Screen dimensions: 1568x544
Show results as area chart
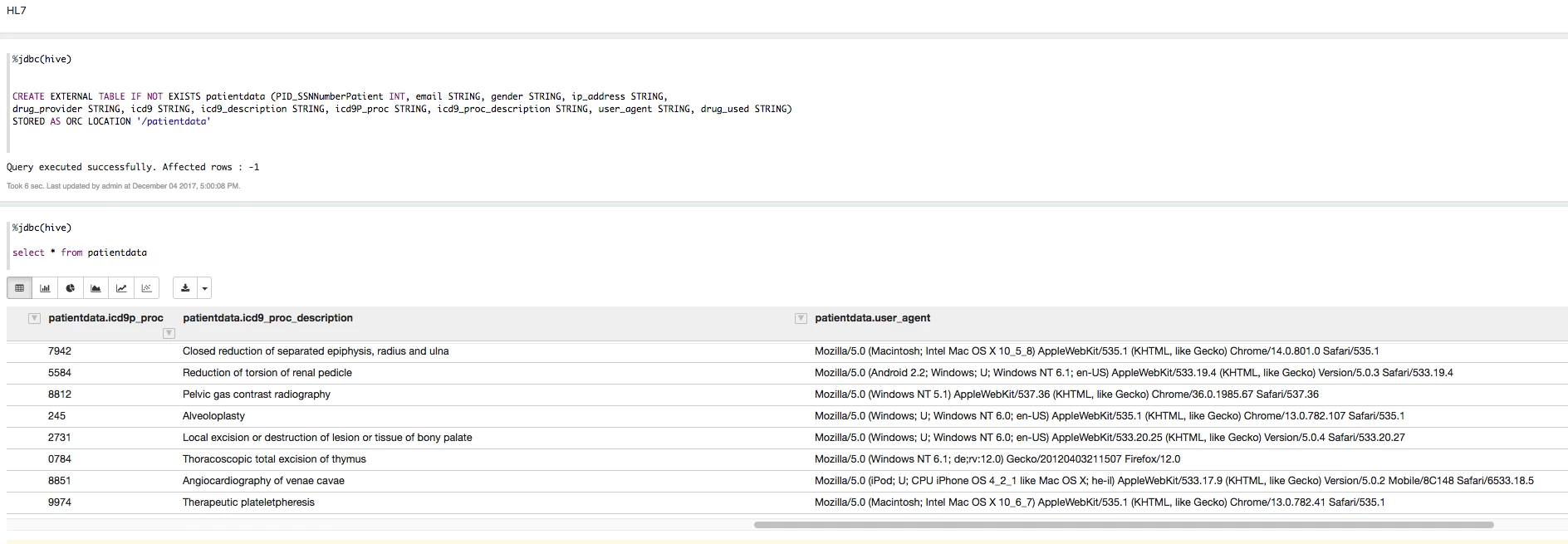(96, 288)
